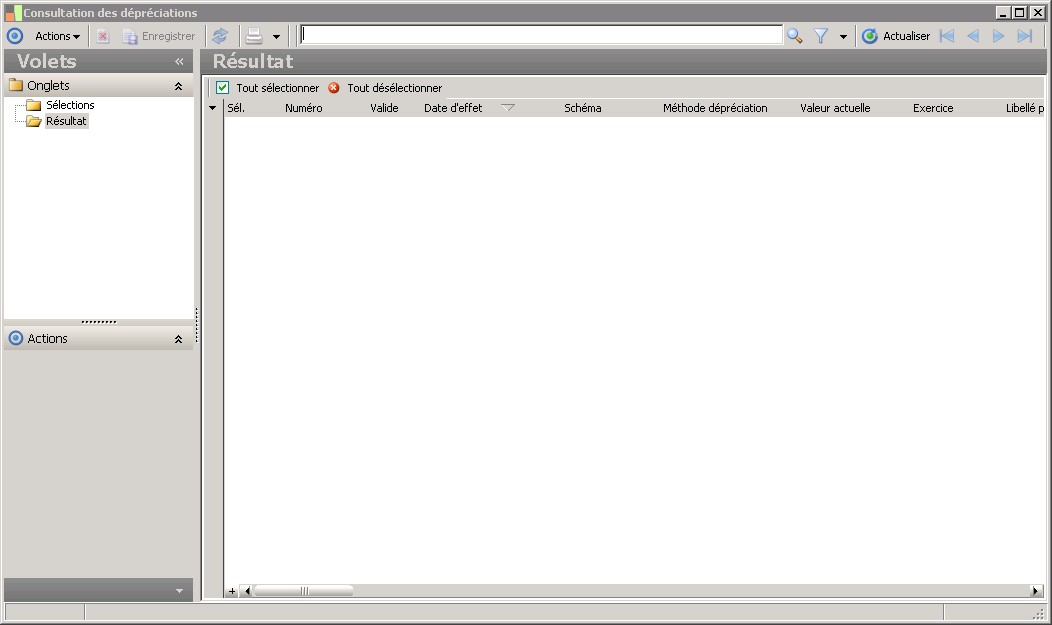The width and height of the screenshot is (1052, 625).
Task: Go to previous record arrow
Action: pyautogui.click(x=973, y=36)
